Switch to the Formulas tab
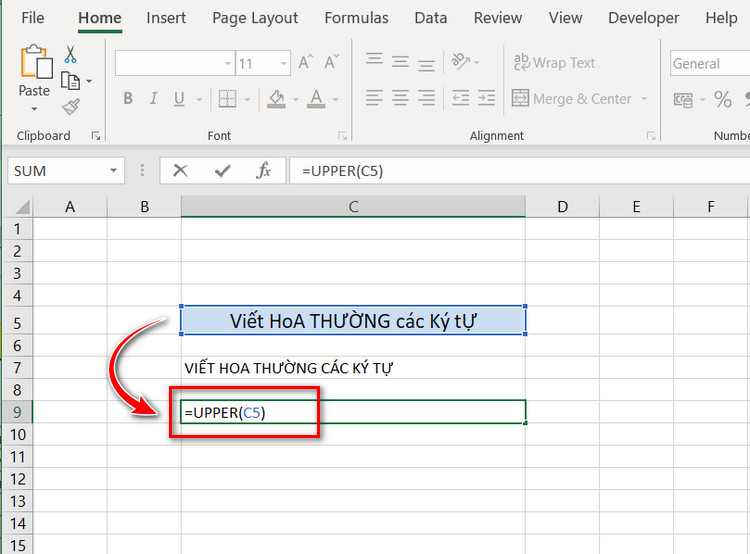This screenshot has height=554, width=750. click(x=356, y=18)
